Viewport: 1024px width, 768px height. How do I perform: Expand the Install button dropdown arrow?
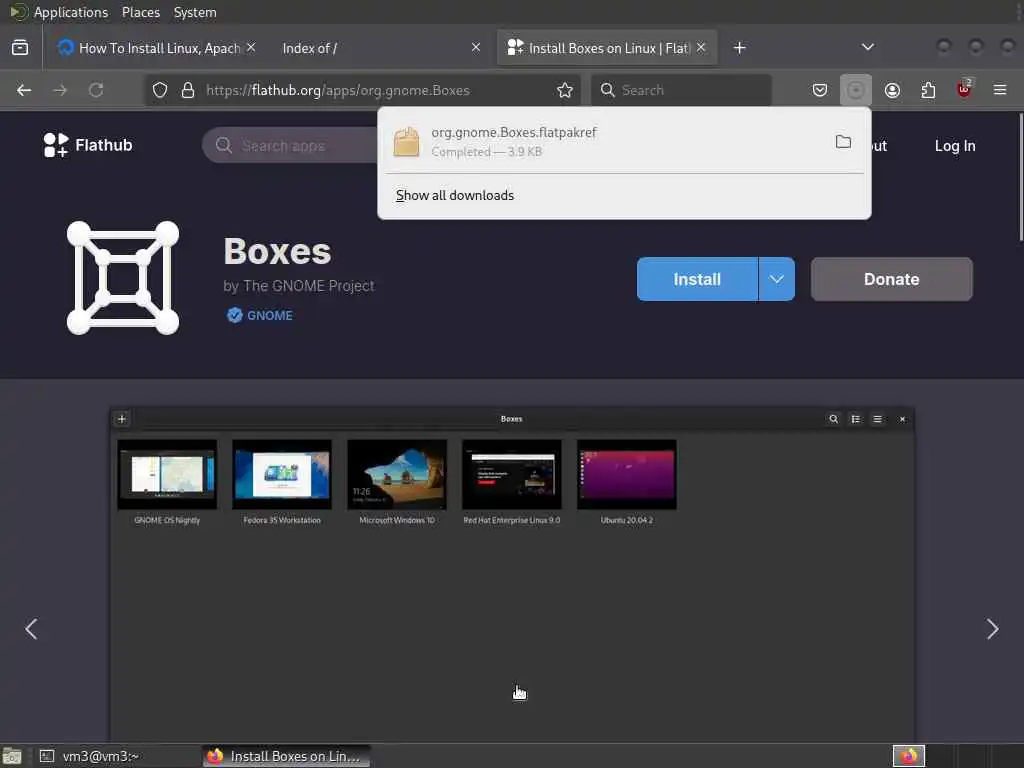[776, 279]
